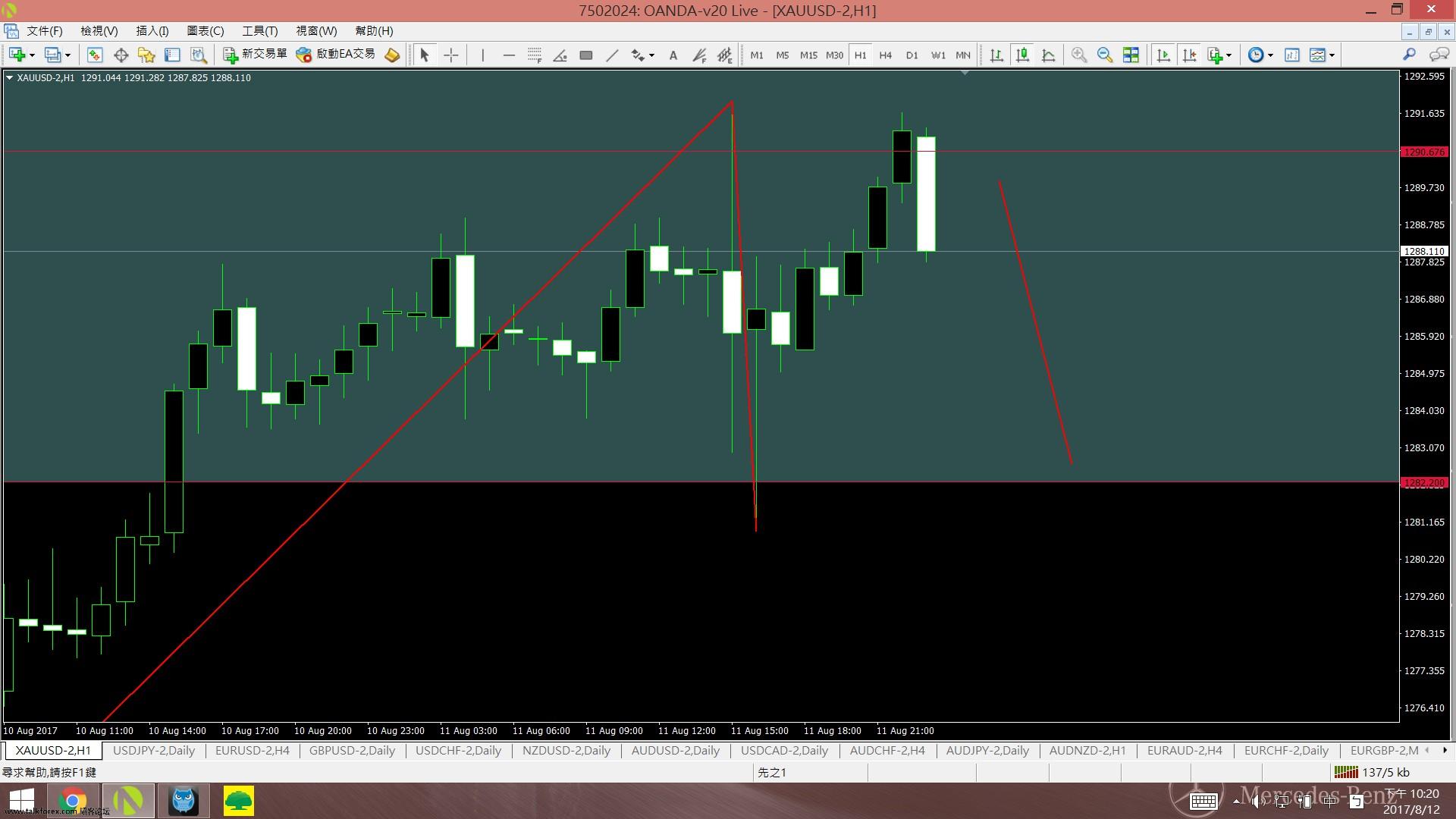Screen dimensions: 1456x819
Task: Open MetaEditor with the yellow icon
Action: 392,55
